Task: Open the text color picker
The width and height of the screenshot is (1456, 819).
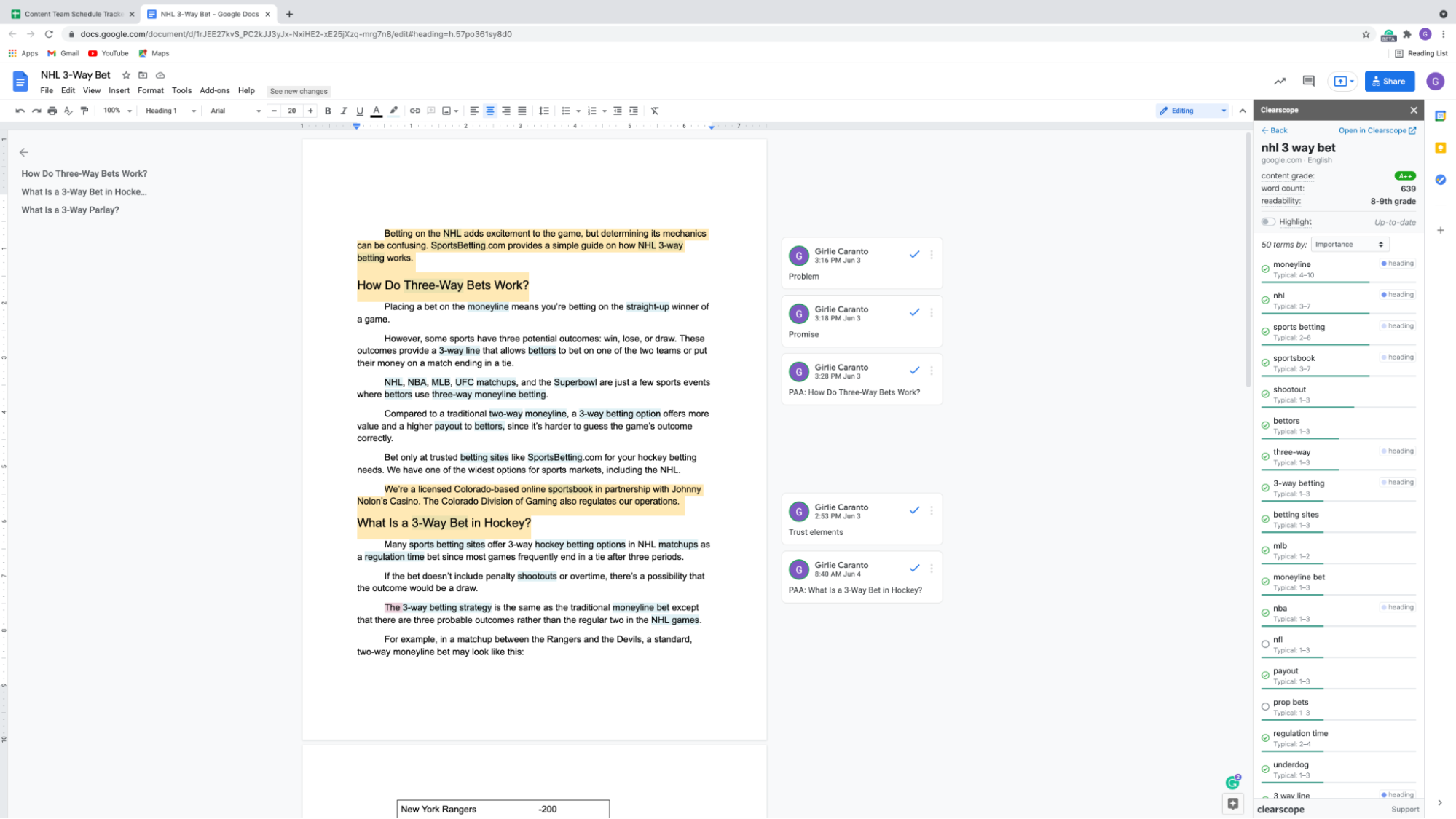Action: click(377, 111)
